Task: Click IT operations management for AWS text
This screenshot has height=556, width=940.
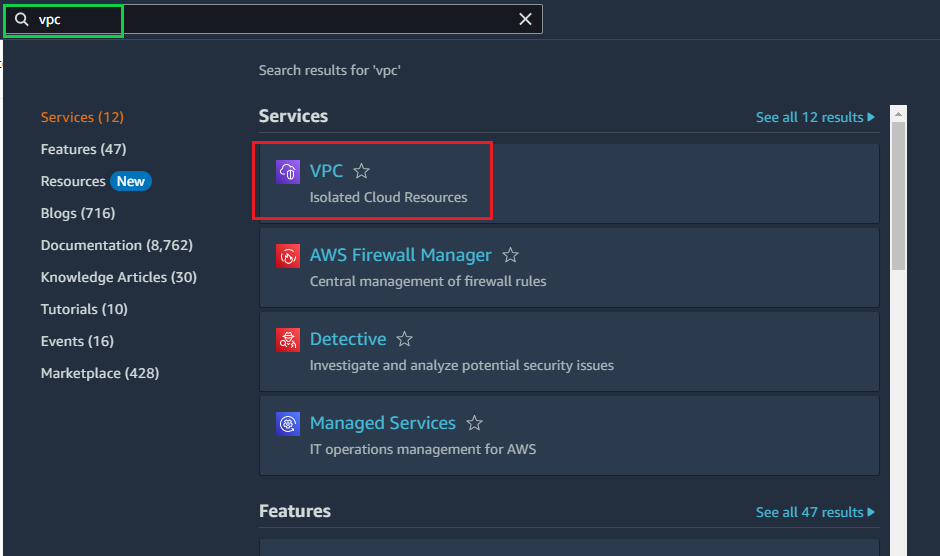Action: tap(423, 449)
